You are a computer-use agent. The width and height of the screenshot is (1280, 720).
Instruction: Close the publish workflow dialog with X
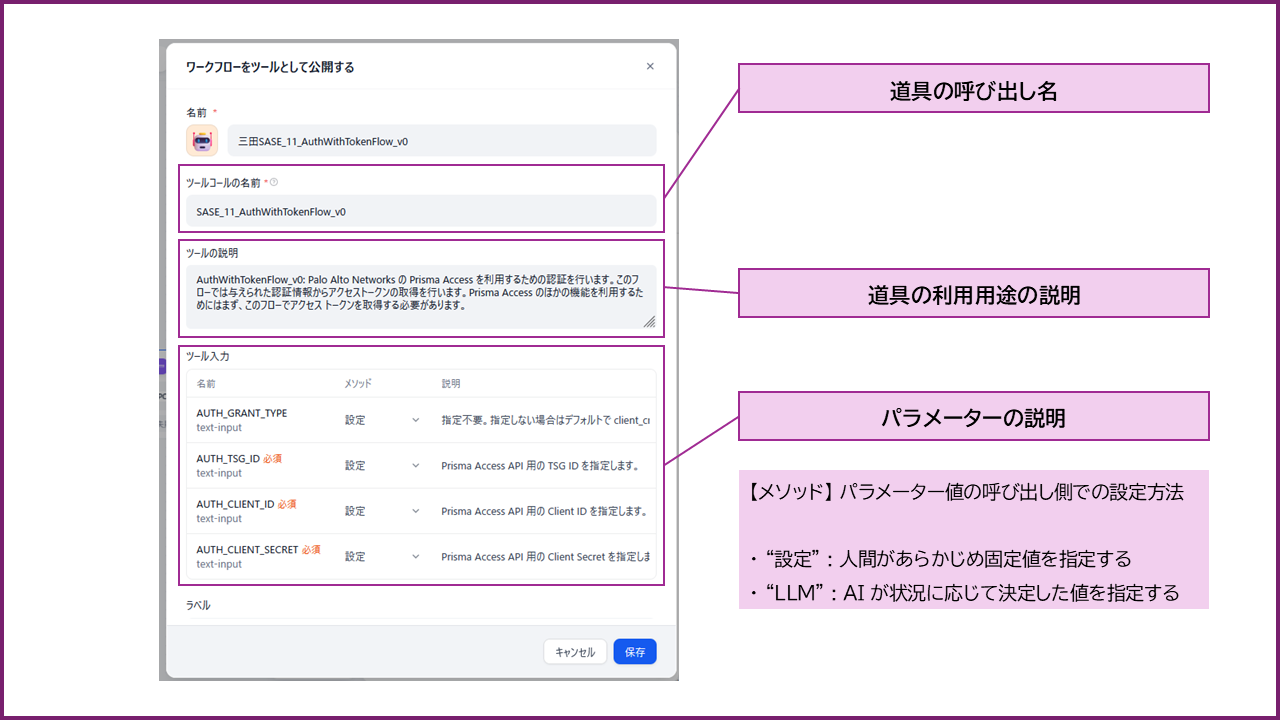click(650, 67)
